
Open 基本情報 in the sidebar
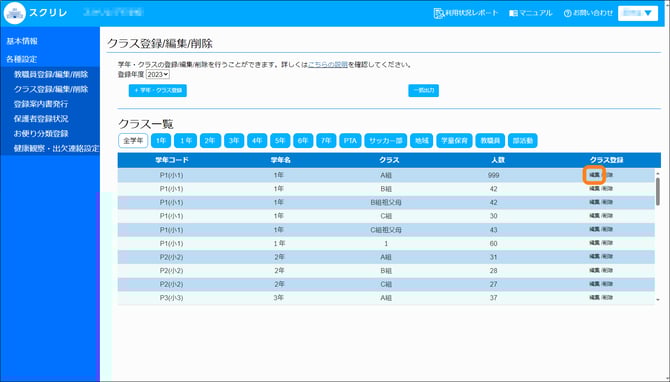[22, 41]
